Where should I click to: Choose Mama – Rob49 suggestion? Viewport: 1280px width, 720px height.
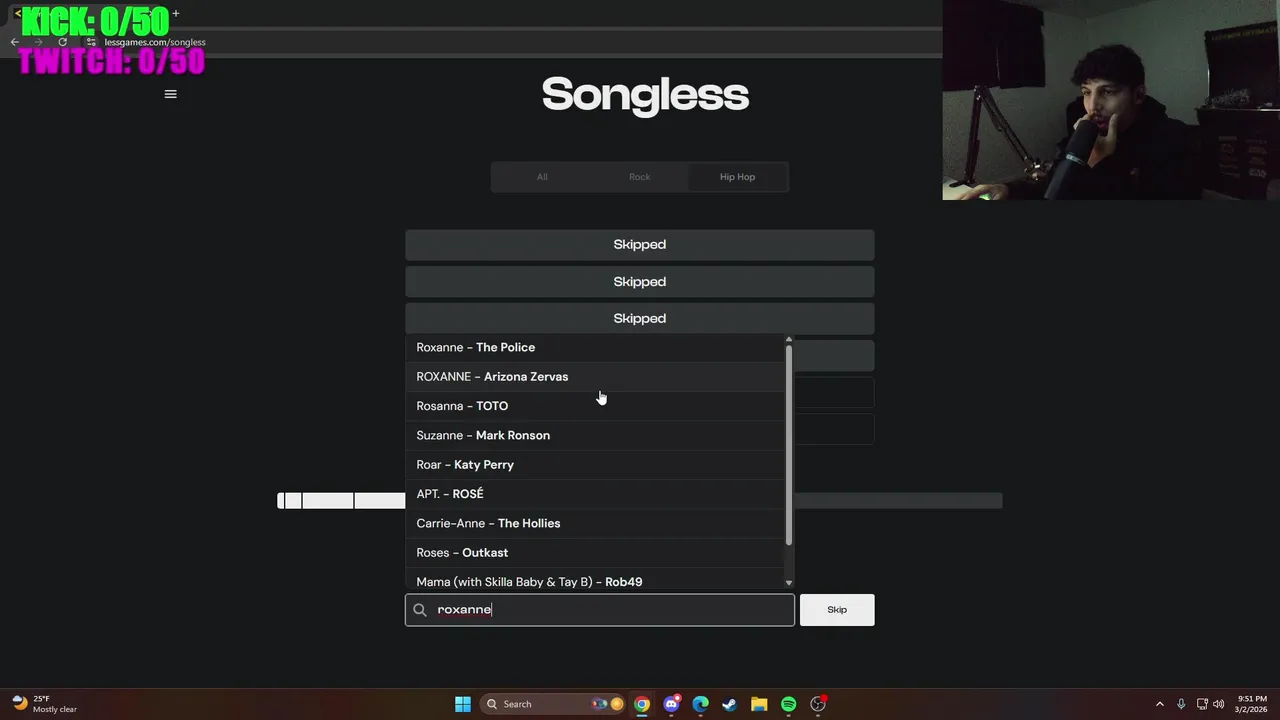pos(595,580)
